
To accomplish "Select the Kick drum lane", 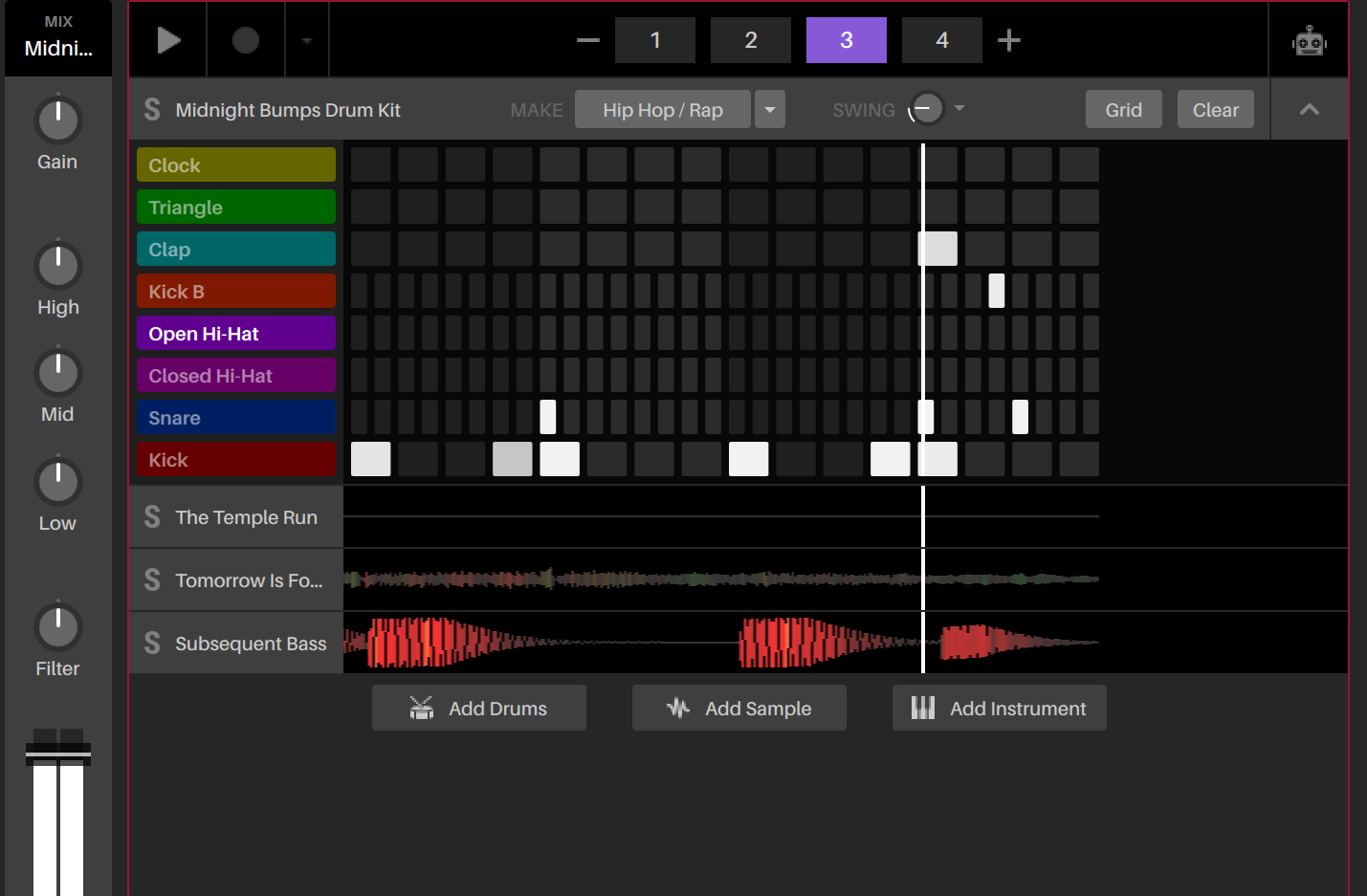I will [236, 459].
